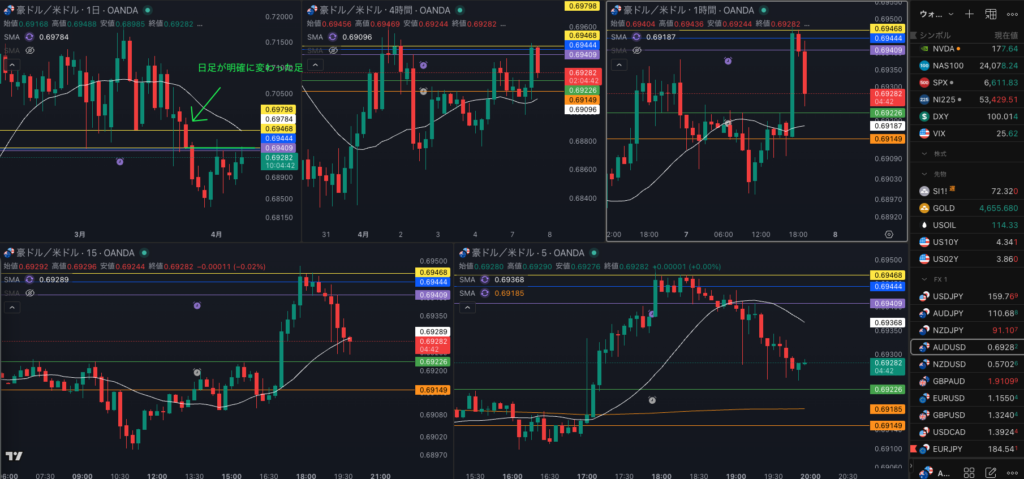The image size is (1024, 479).
Task: Open the watchlist name dropdown
Action: pyautogui.click(x=936, y=14)
